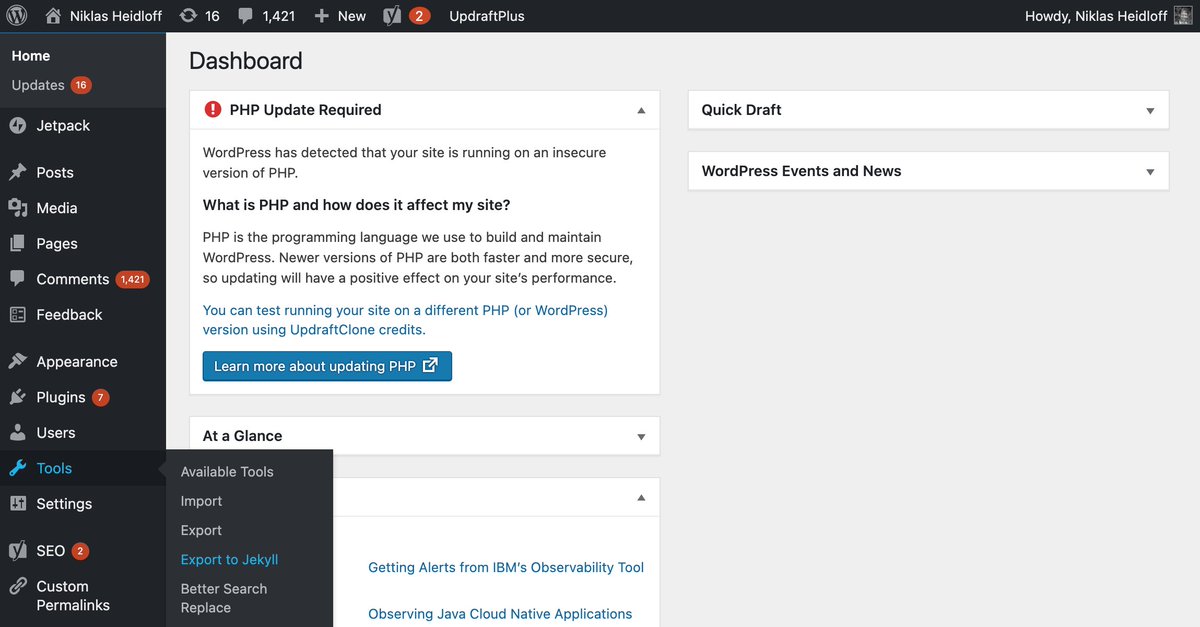The image size is (1200, 627).
Task: Click the comments bubble icon in admin bar
Action: (x=246, y=16)
